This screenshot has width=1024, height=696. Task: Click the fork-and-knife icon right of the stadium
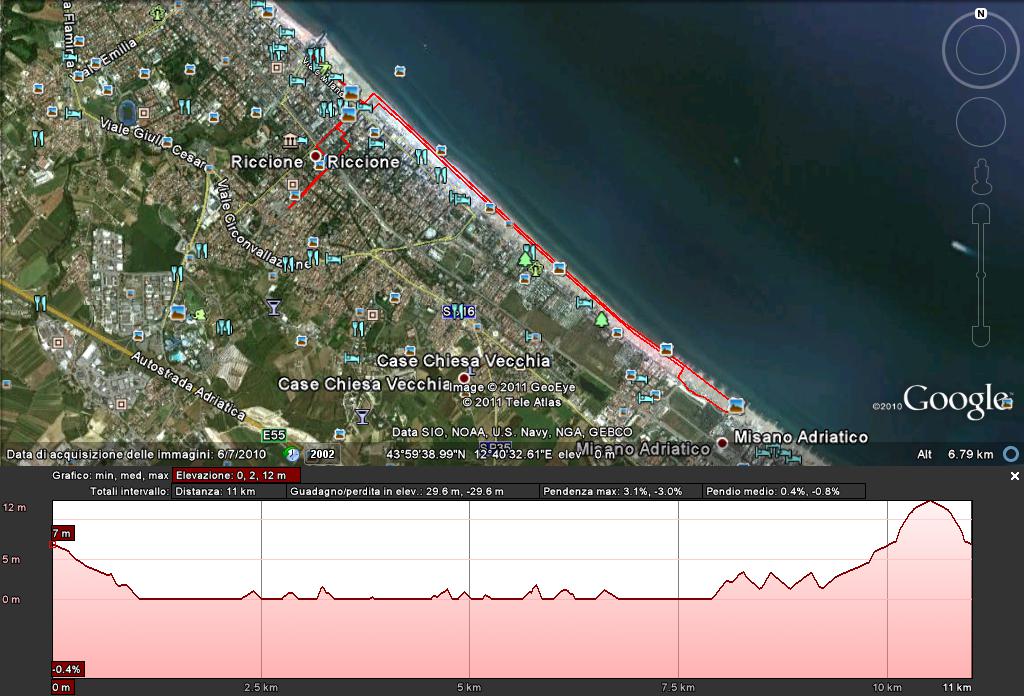pyautogui.click(x=185, y=106)
